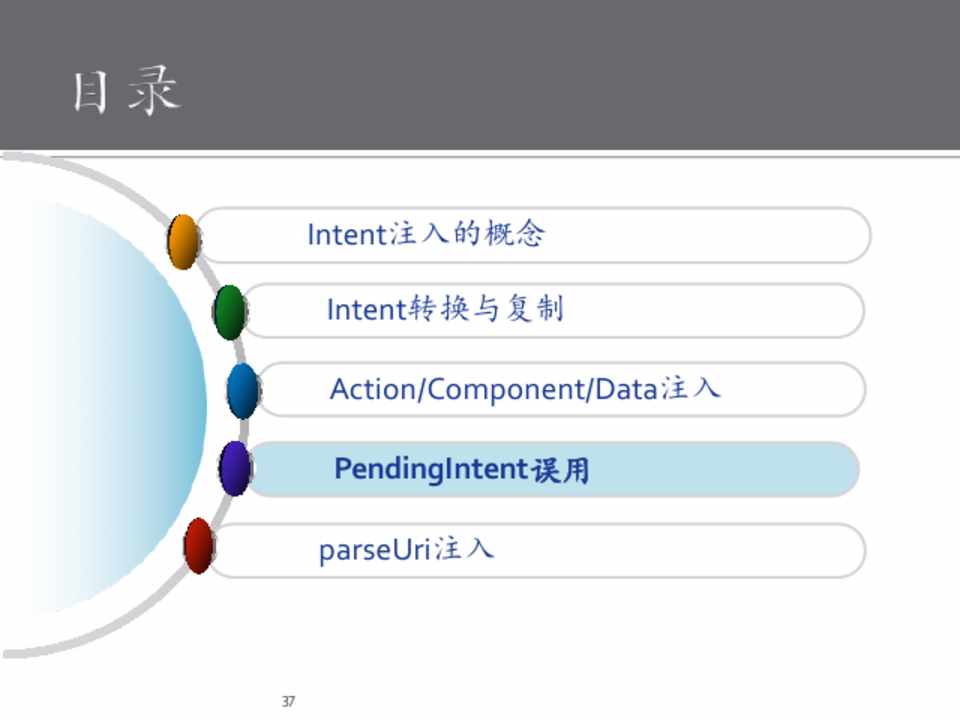960x720 pixels.
Task: Click the 目录 slide title
Action: pyautogui.click(x=126, y=92)
